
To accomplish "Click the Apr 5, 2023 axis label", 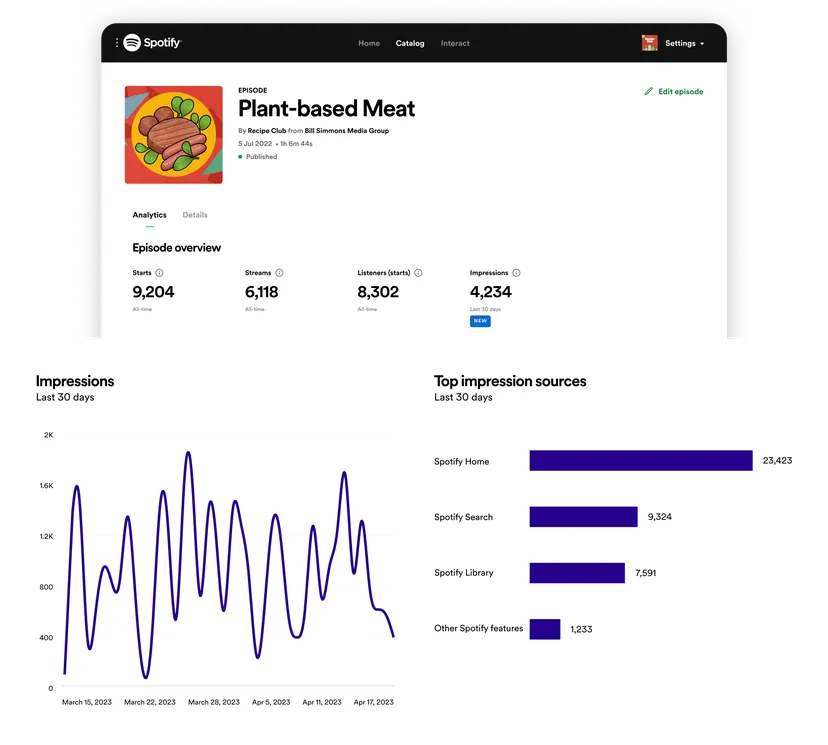I will point(271,702).
